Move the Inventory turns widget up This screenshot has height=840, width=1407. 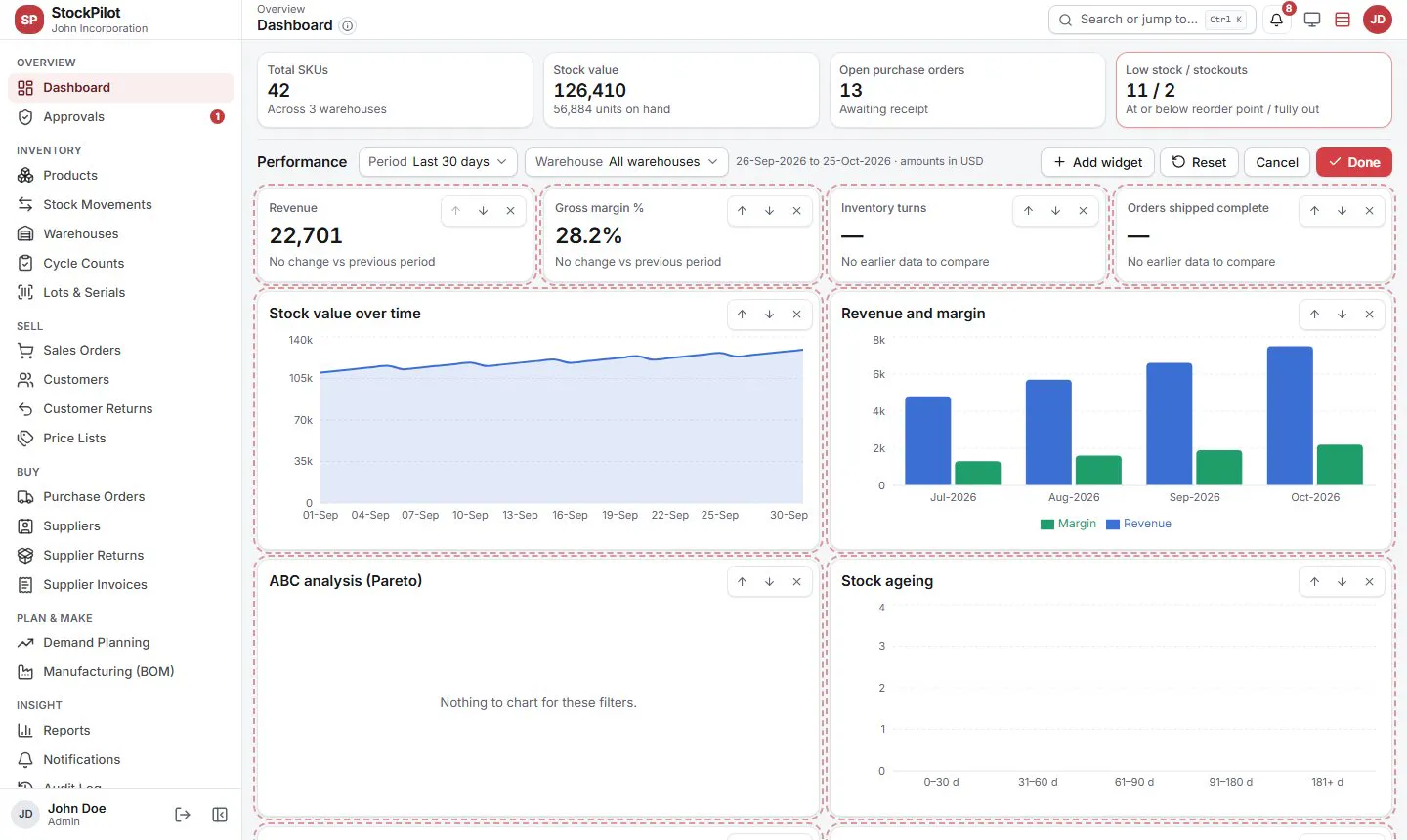point(1028,211)
